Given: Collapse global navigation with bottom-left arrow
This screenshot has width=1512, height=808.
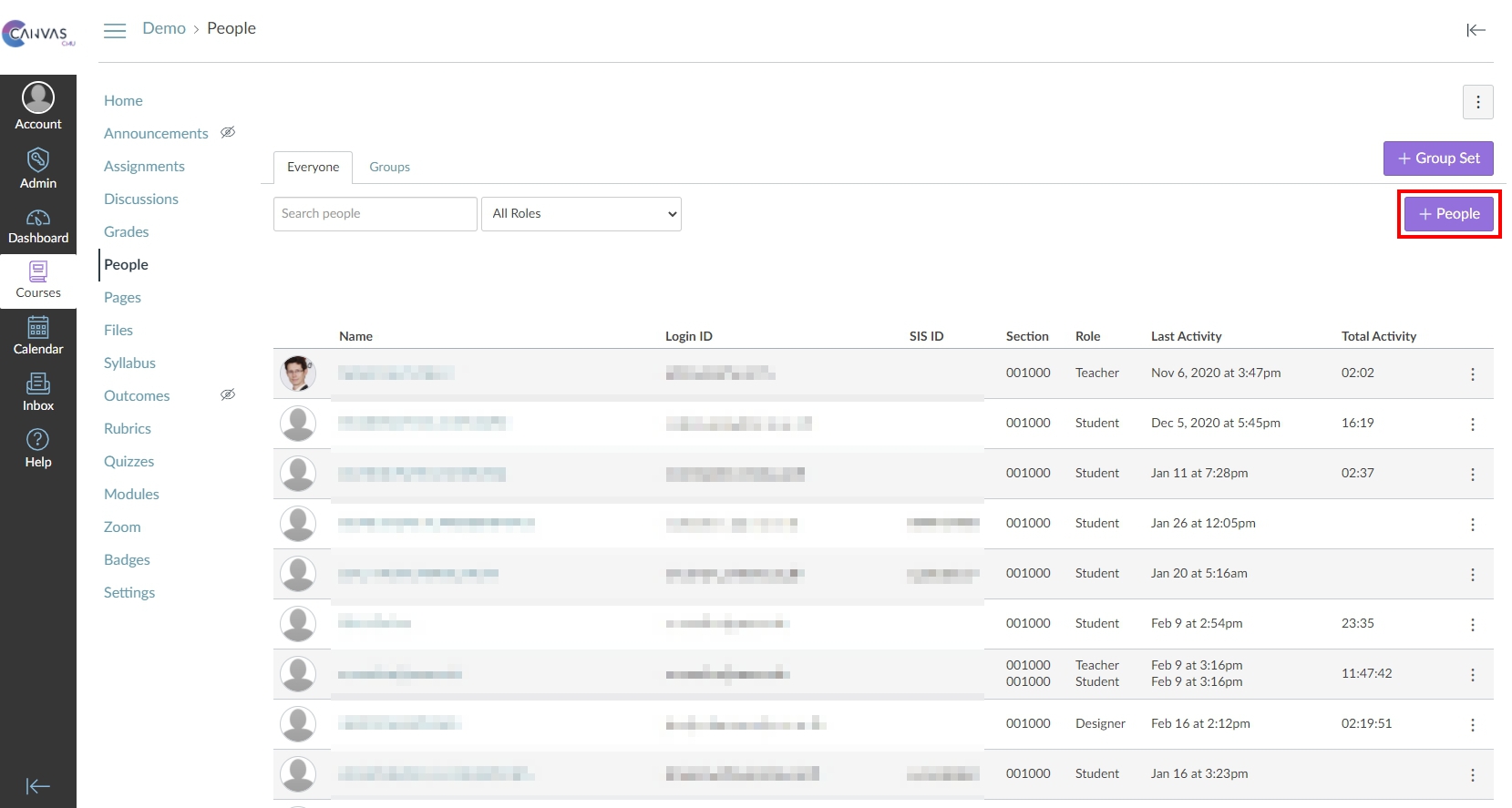Looking at the screenshot, I should [37, 786].
